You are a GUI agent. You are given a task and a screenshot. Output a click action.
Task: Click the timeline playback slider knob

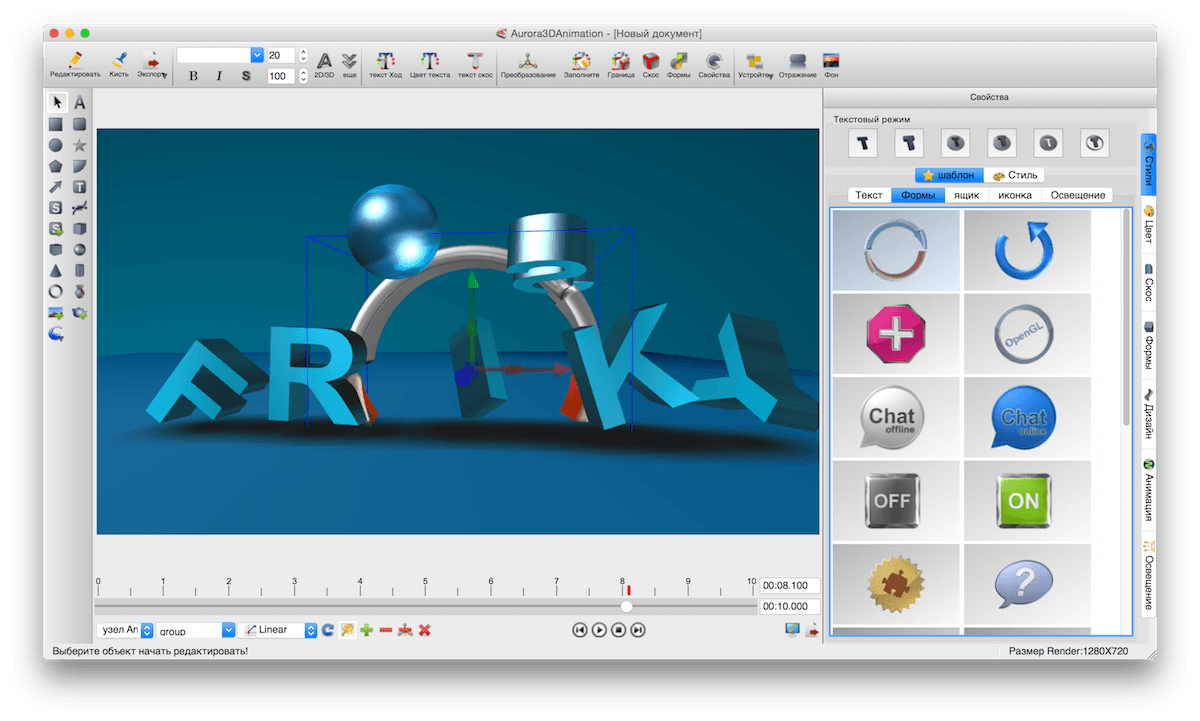(x=626, y=606)
